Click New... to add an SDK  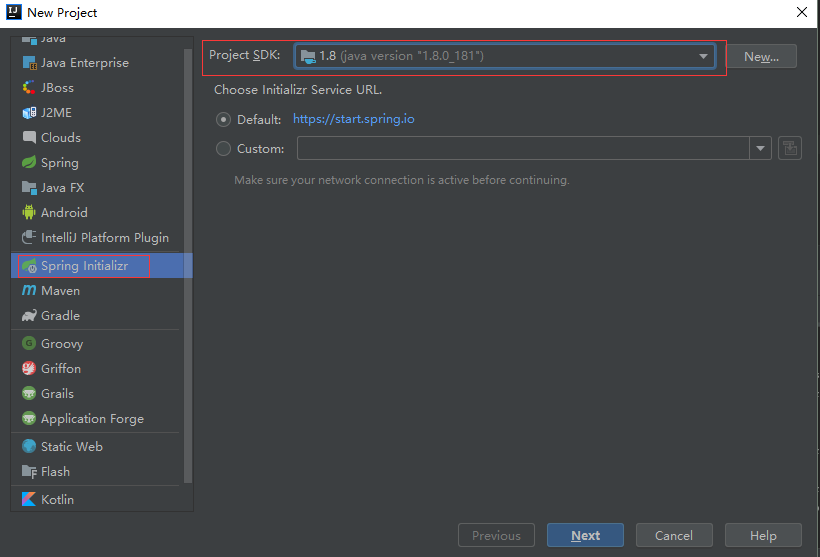tap(761, 56)
